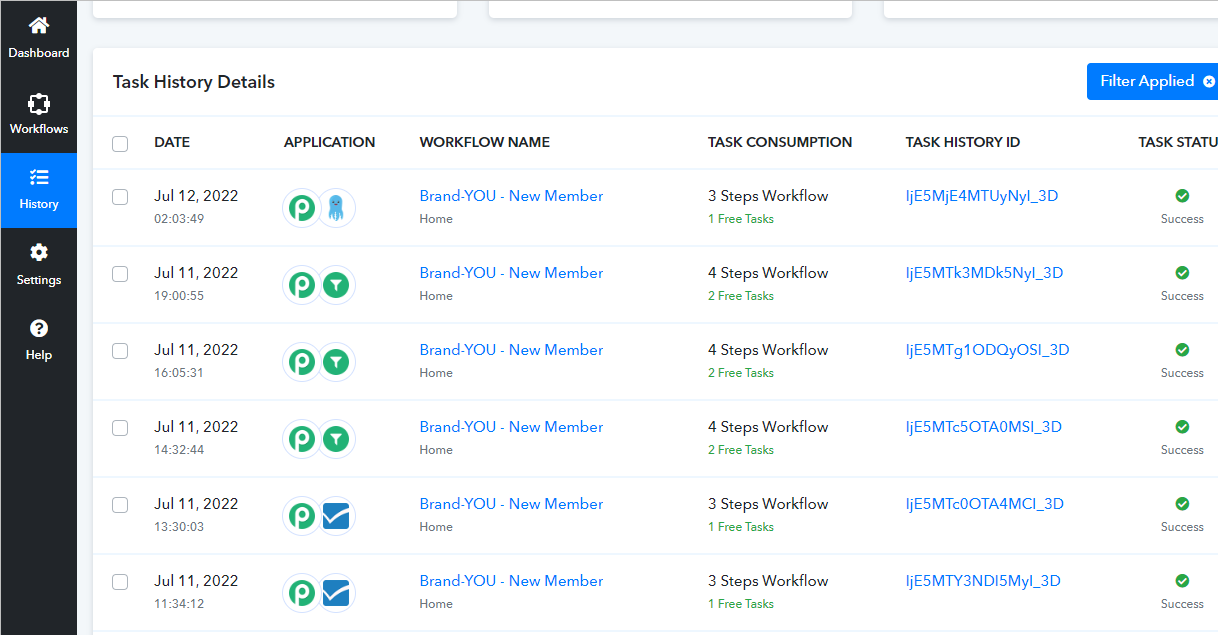Screen dimensions: 1218x635
Task: Open task history ID IjE5MTY3NDI5MyI_3D
Action: point(983,581)
